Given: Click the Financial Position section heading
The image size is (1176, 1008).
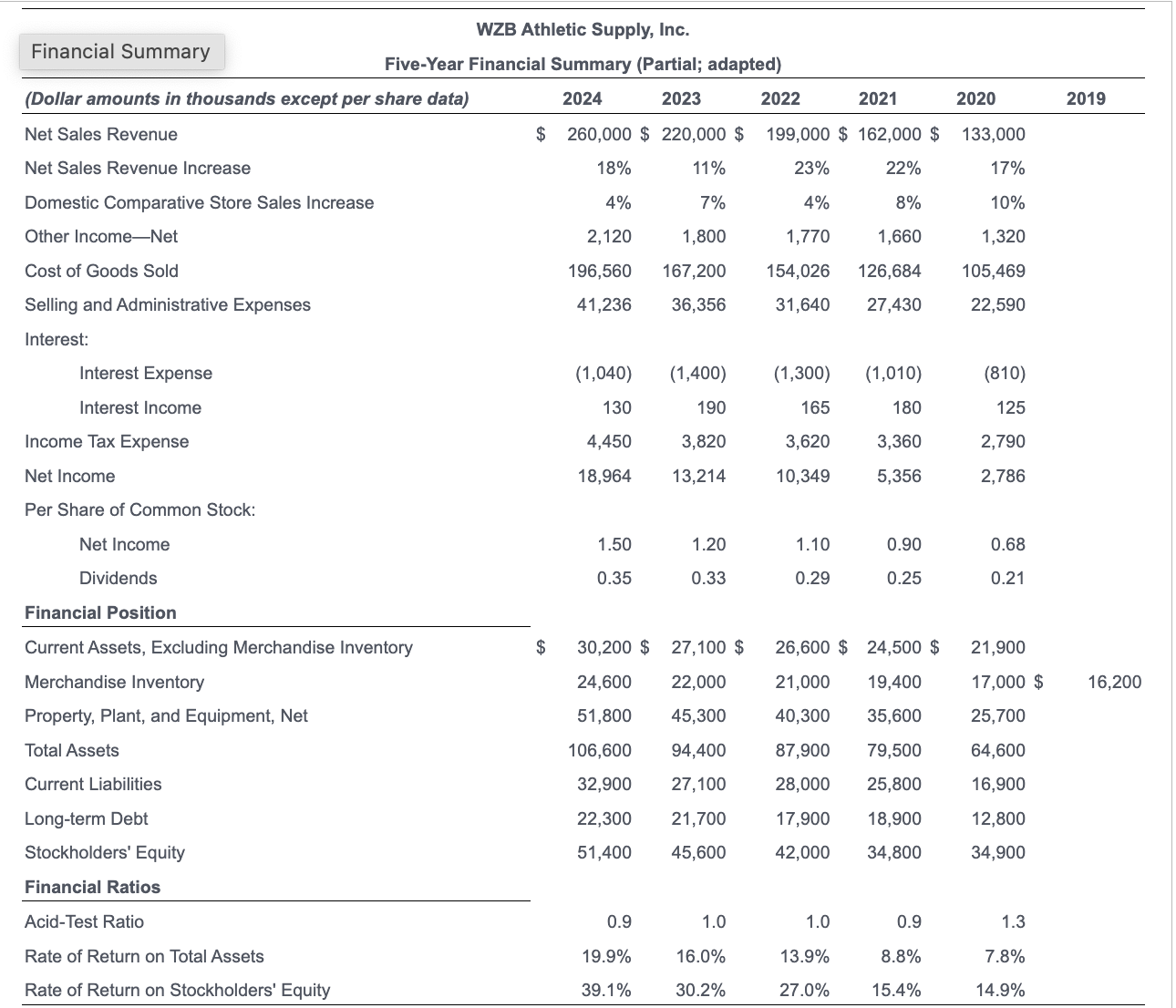Looking at the screenshot, I should [x=100, y=612].
